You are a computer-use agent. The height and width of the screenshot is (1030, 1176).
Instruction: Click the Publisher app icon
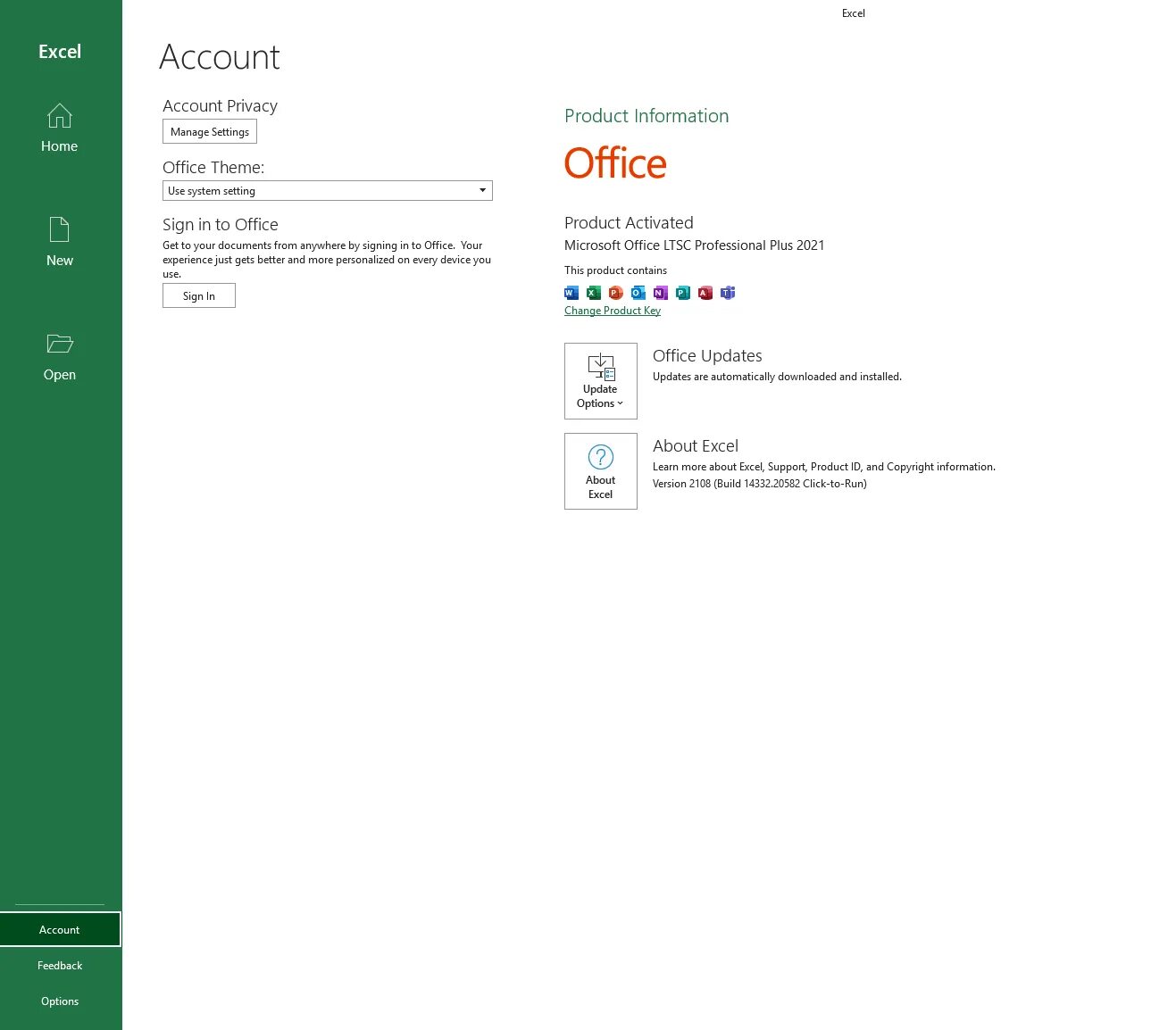tap(683, 293)
